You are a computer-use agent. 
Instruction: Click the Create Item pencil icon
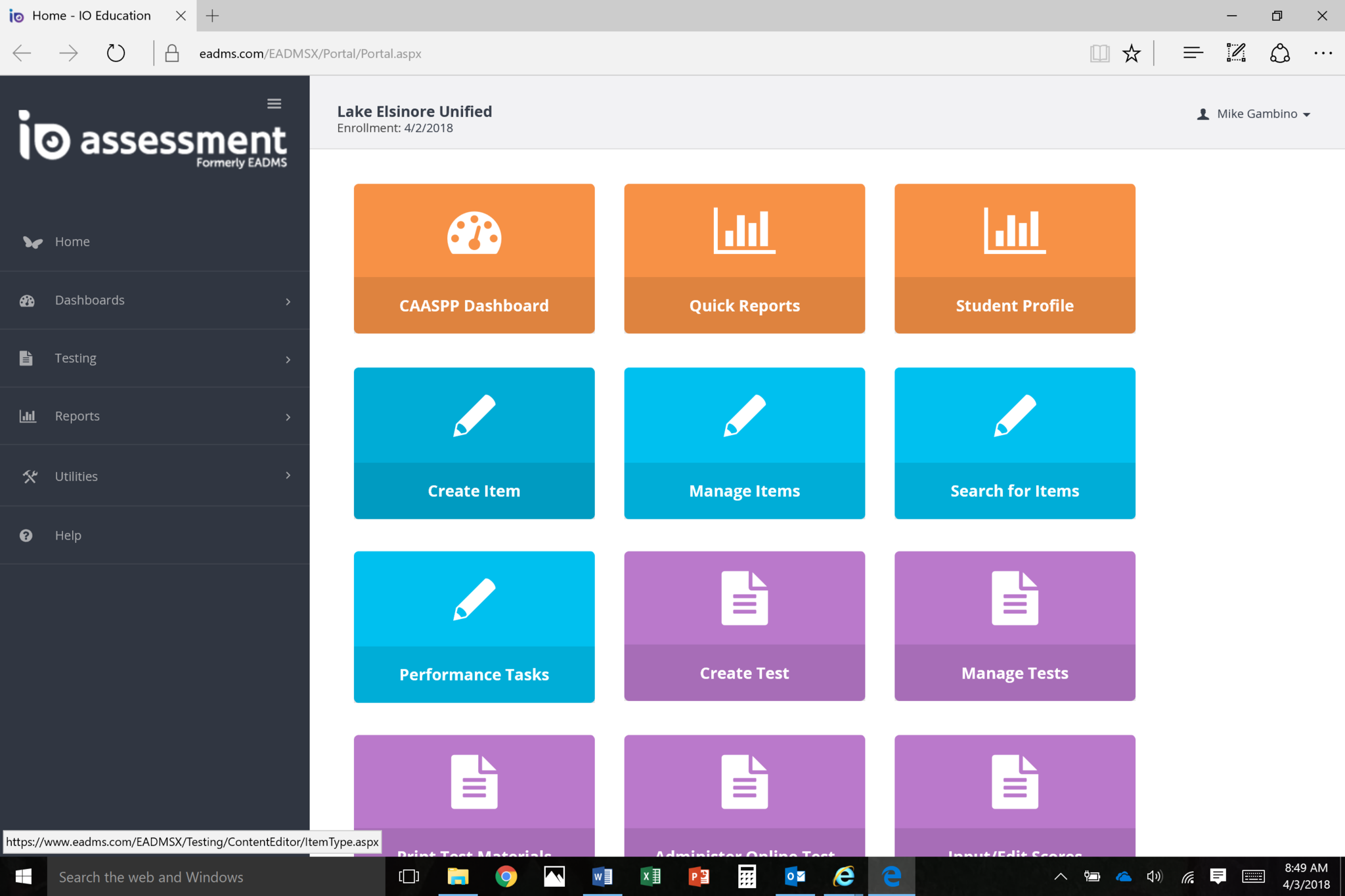474,416
